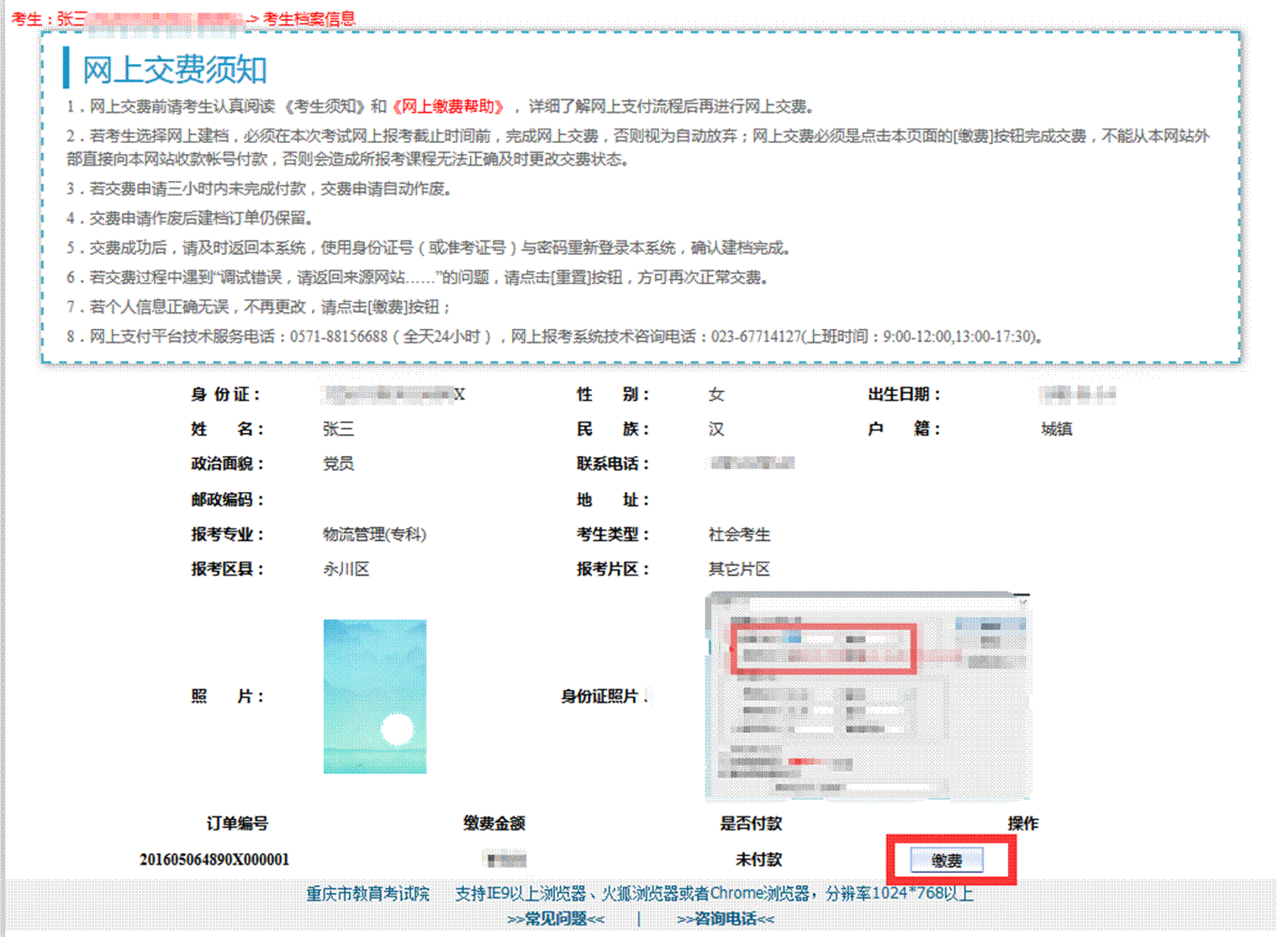The height and width of the screenshot is (937, 1288).
Task: Click the 考生：张三 breadcrumb text
Action: click(48, 19)
